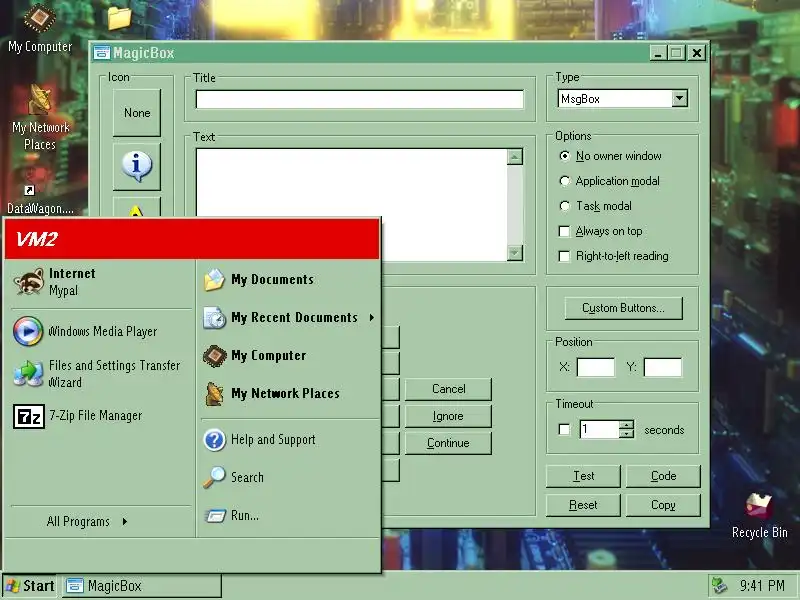This screenshot has width=800, height=600.
Task: Decrease timeout seconds with down arrow
Action: [627, 434]
